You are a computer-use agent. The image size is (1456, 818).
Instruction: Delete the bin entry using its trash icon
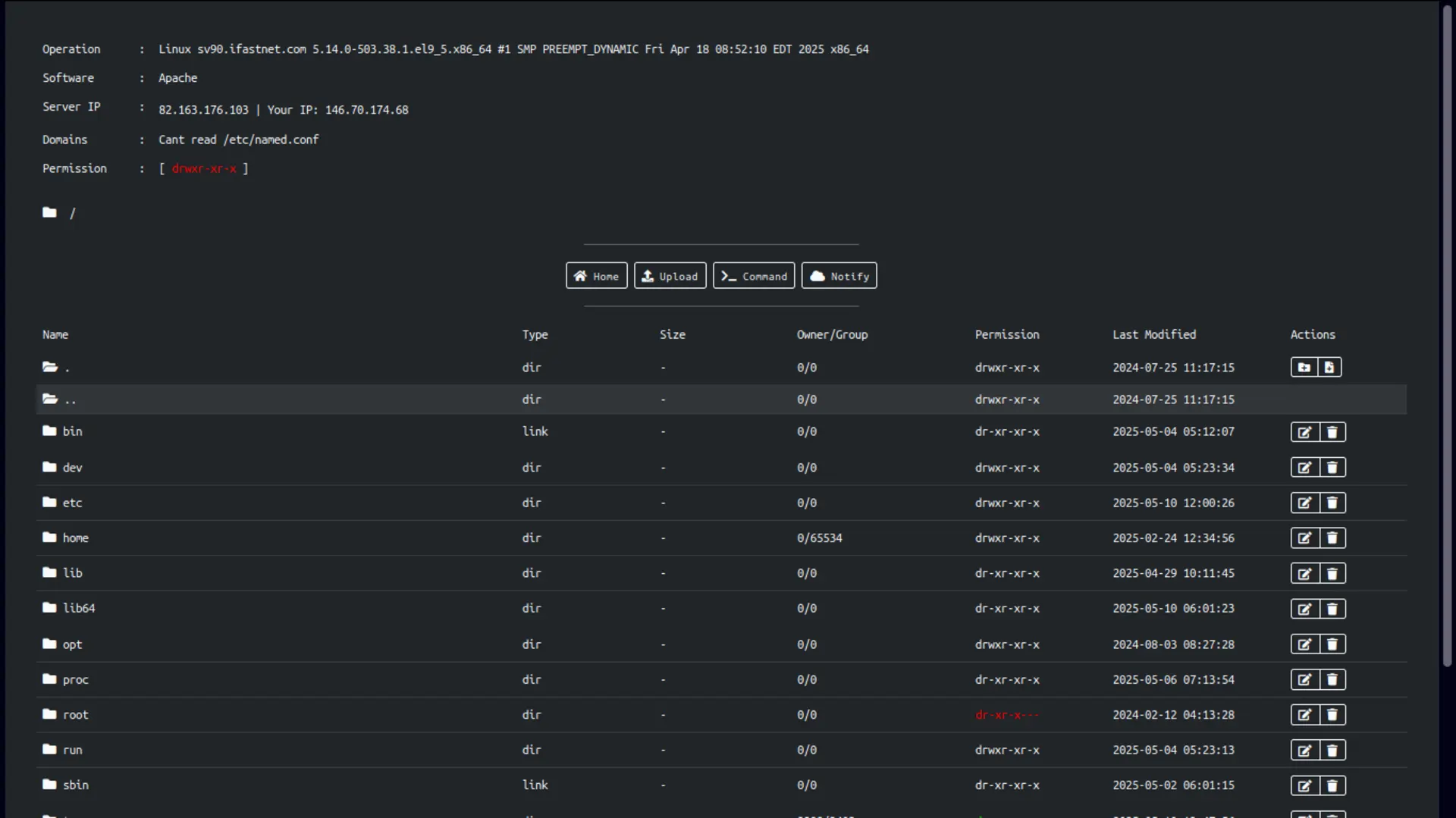[x=1332, y=432]
